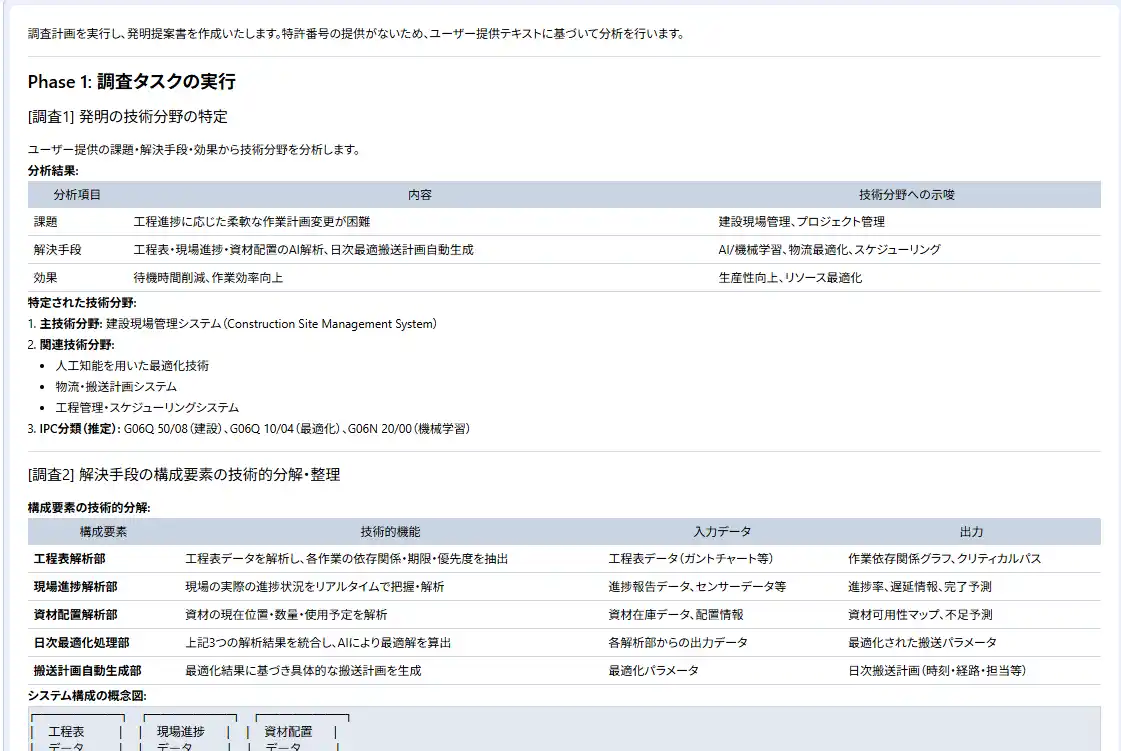Click the "Phase 1: 調査タスクの実行" heading
The width and height of the screenshot is (1121, 751).
coord(131,82)
